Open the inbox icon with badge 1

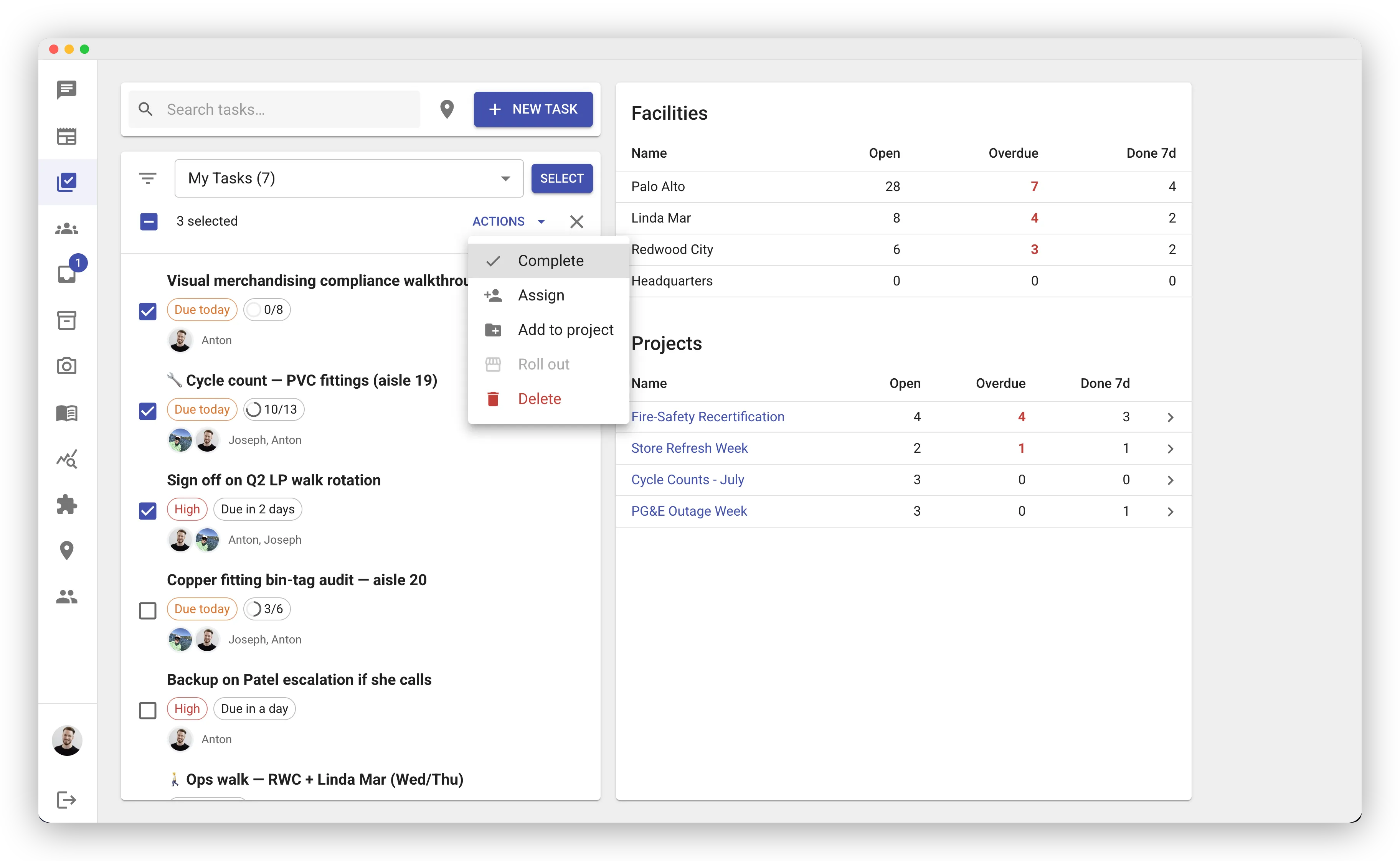(x=67, y=274)
